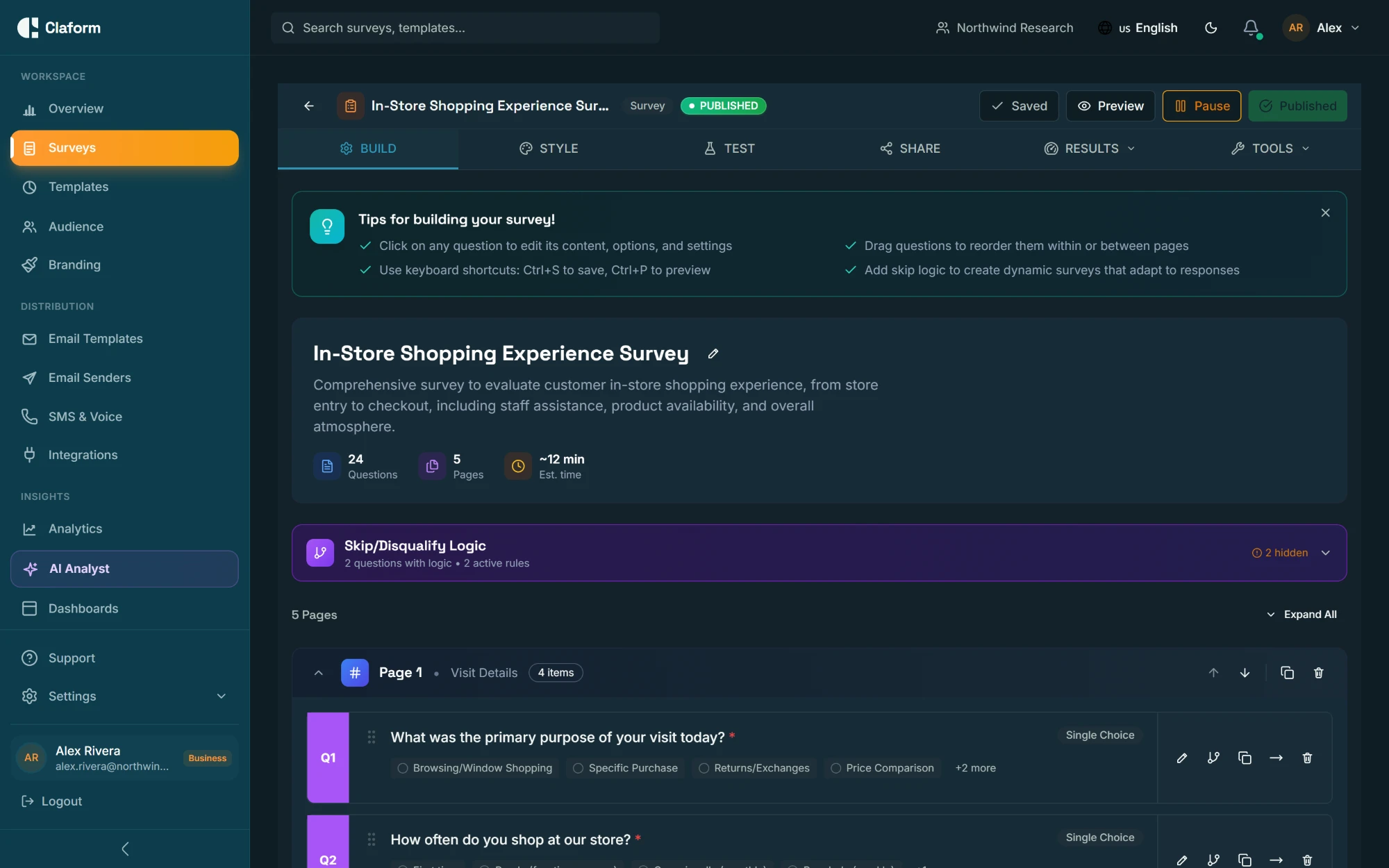The height and width of the screenshot is (868, 1389).
Task: Select Specific Purchase option
Action: 625,768
